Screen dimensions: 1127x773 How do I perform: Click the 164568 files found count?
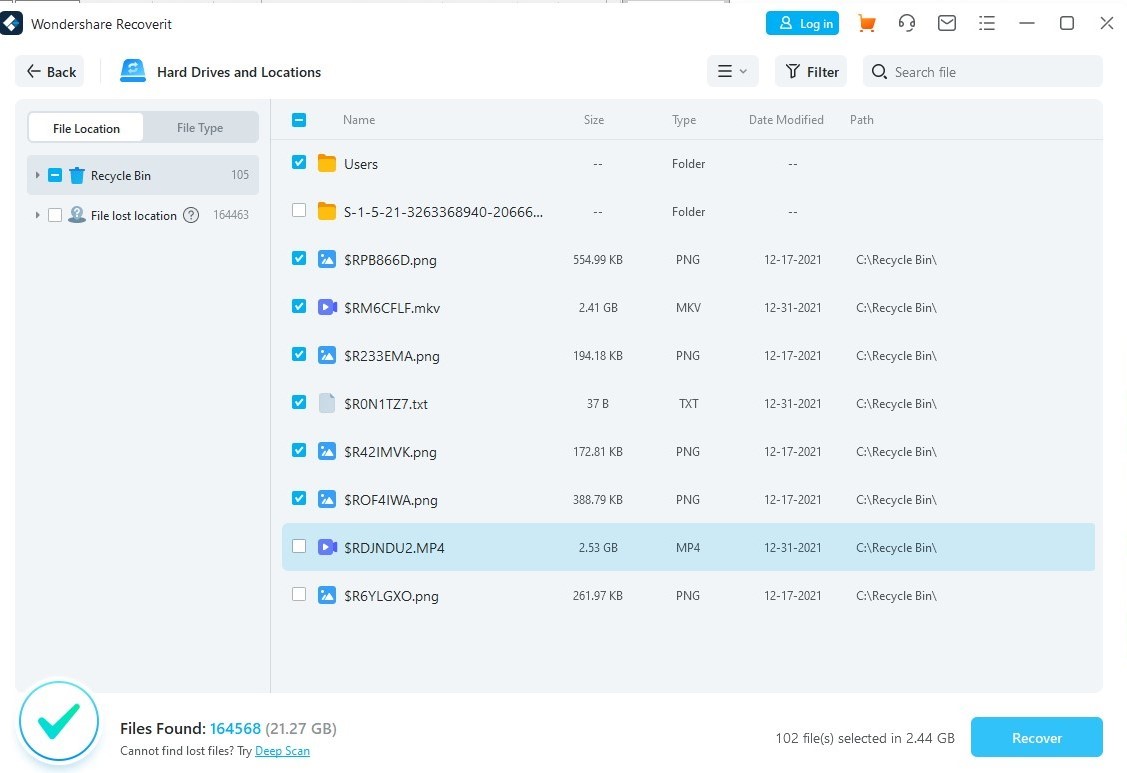235,728
